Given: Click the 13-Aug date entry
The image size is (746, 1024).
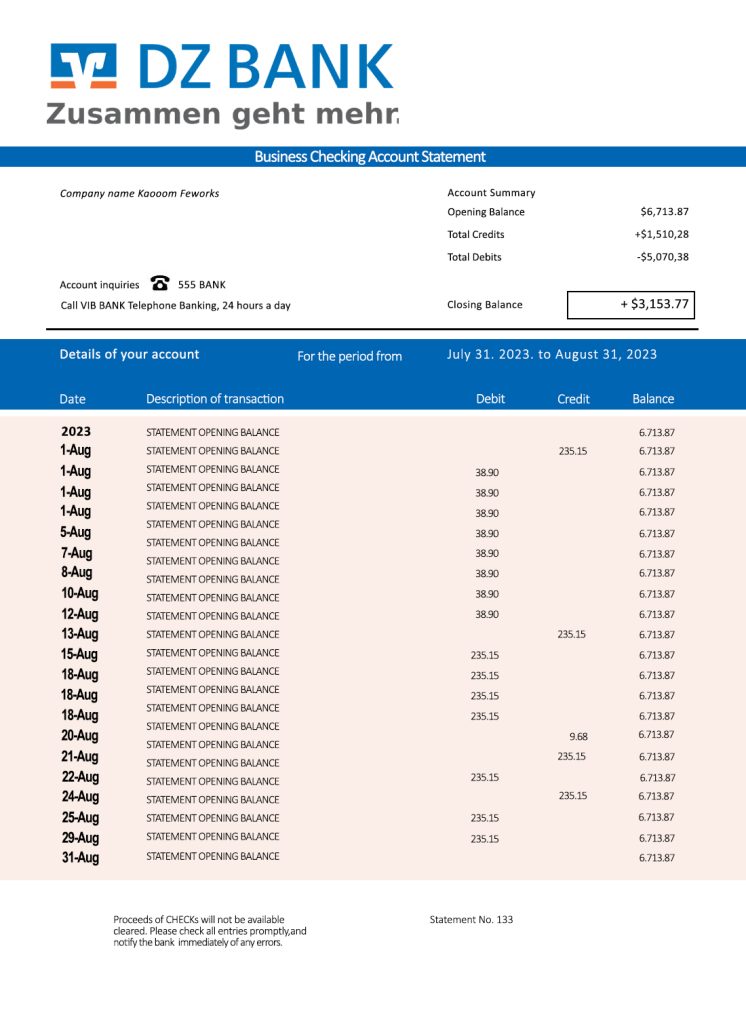Looking at the screenshot, I should (80, 634).
